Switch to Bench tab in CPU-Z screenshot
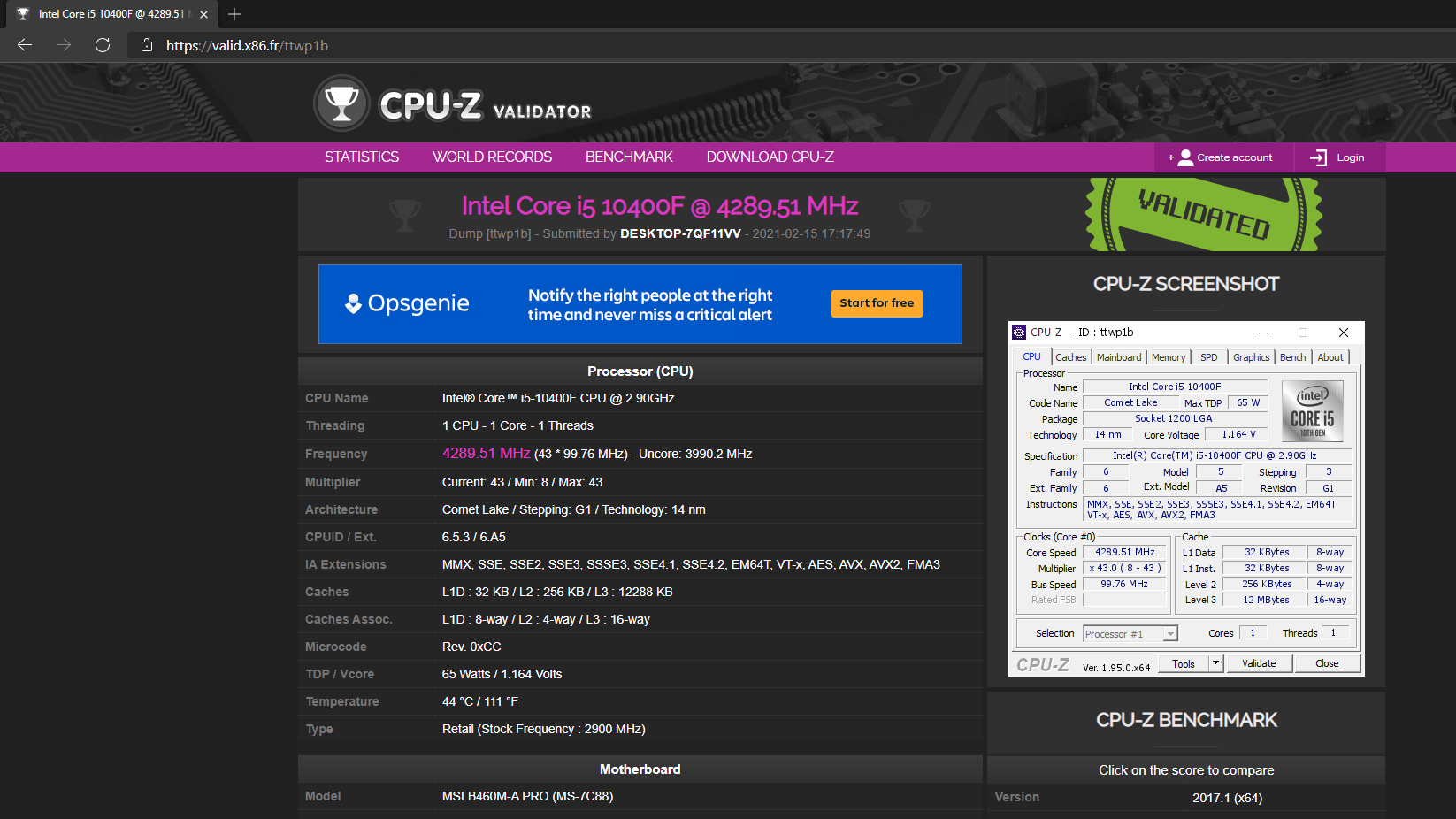 coord(1292,357)
